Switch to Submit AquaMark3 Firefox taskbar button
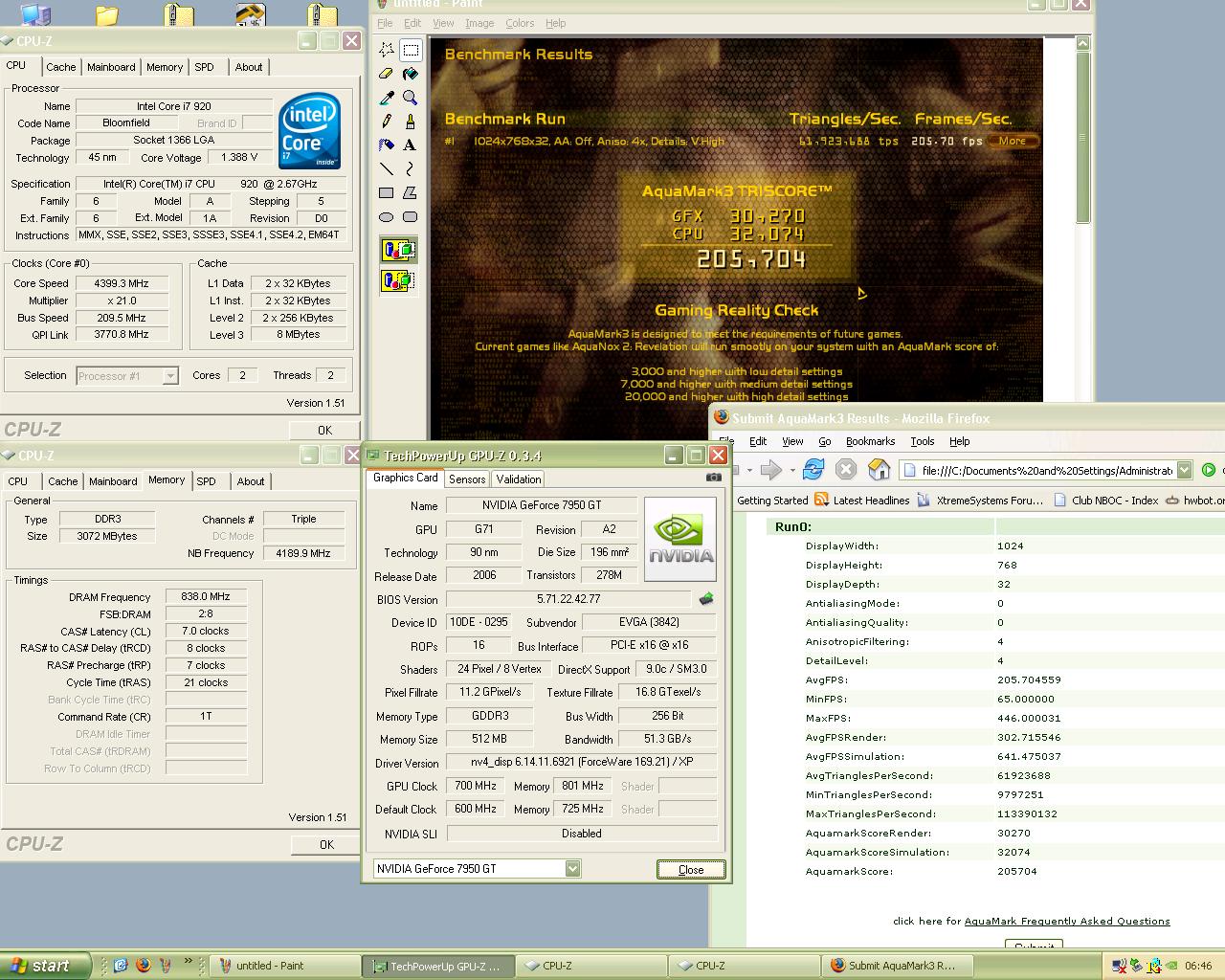 click(898, 966)
